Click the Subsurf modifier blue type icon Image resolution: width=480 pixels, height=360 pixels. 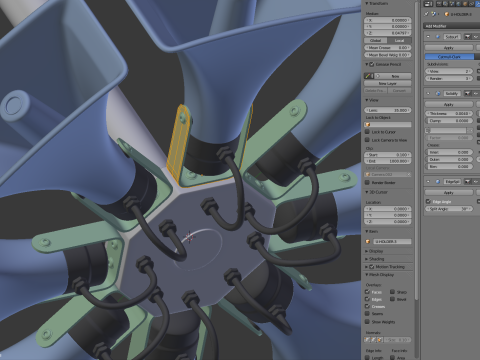point(438,37)
